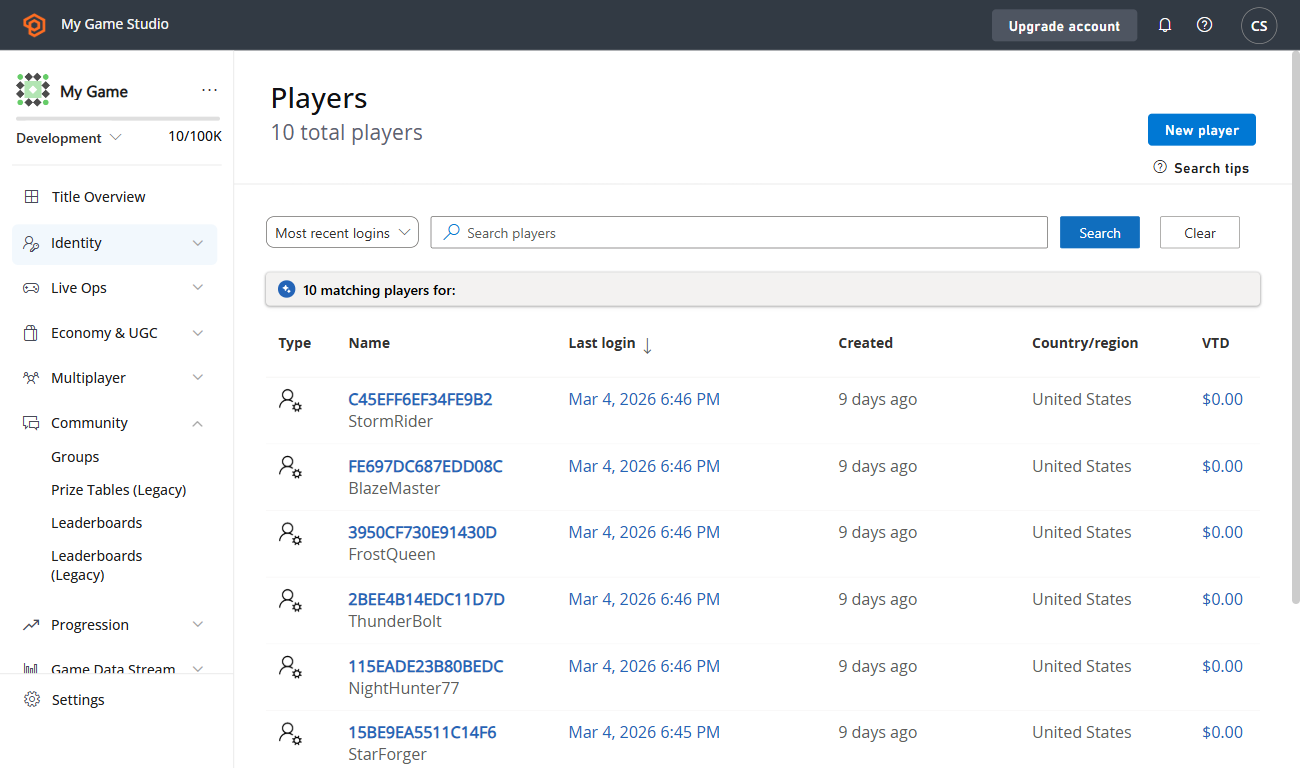1300x768 pixels.
Task: Click StarForger's player type icon
Action: pos(290,733)
